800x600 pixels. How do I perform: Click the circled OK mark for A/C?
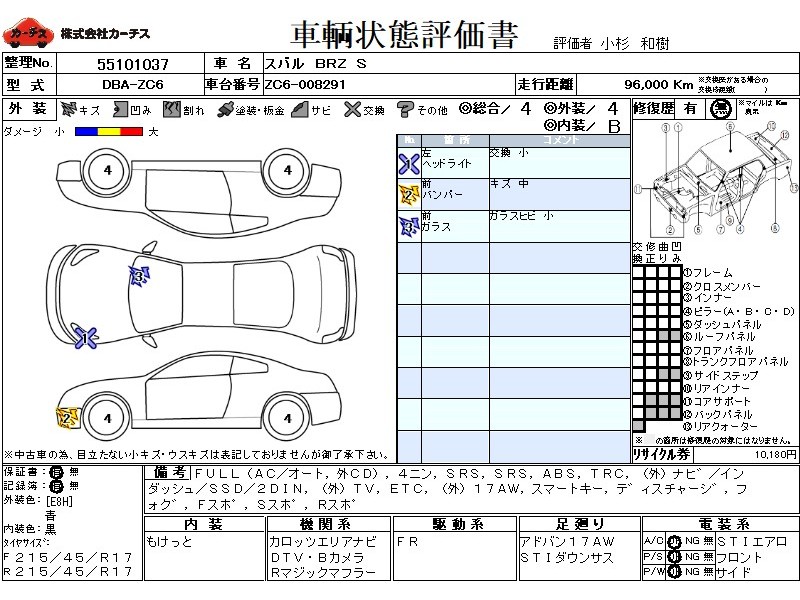click(675, 541)
